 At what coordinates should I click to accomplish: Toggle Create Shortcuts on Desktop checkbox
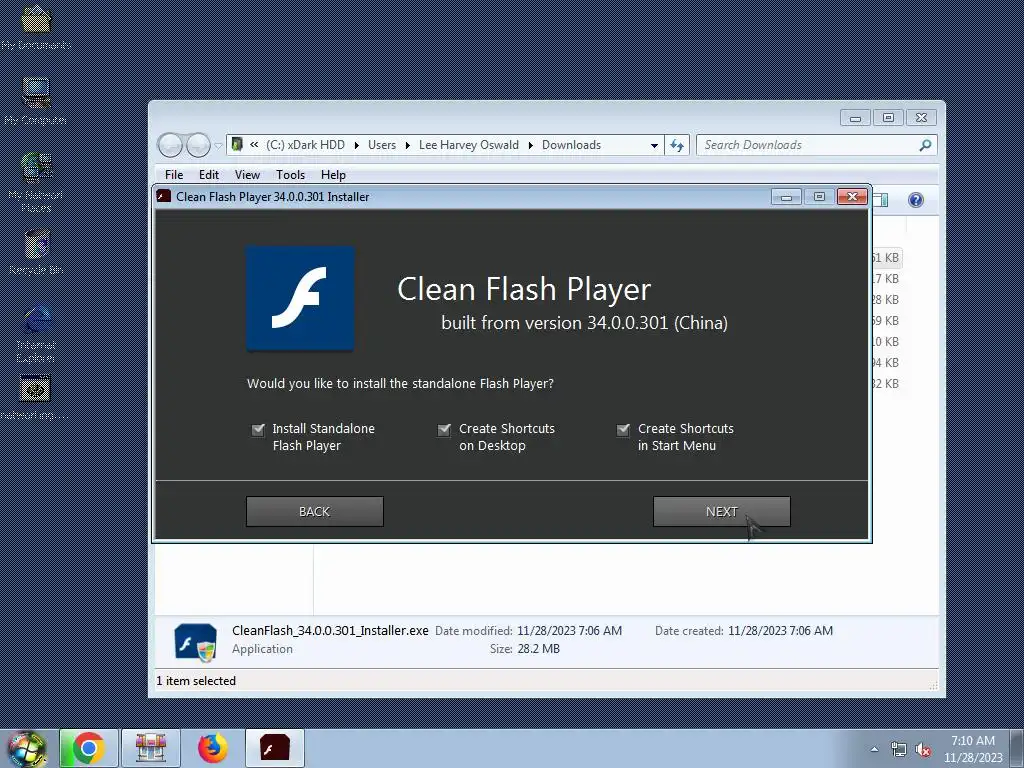coord(444,429)
